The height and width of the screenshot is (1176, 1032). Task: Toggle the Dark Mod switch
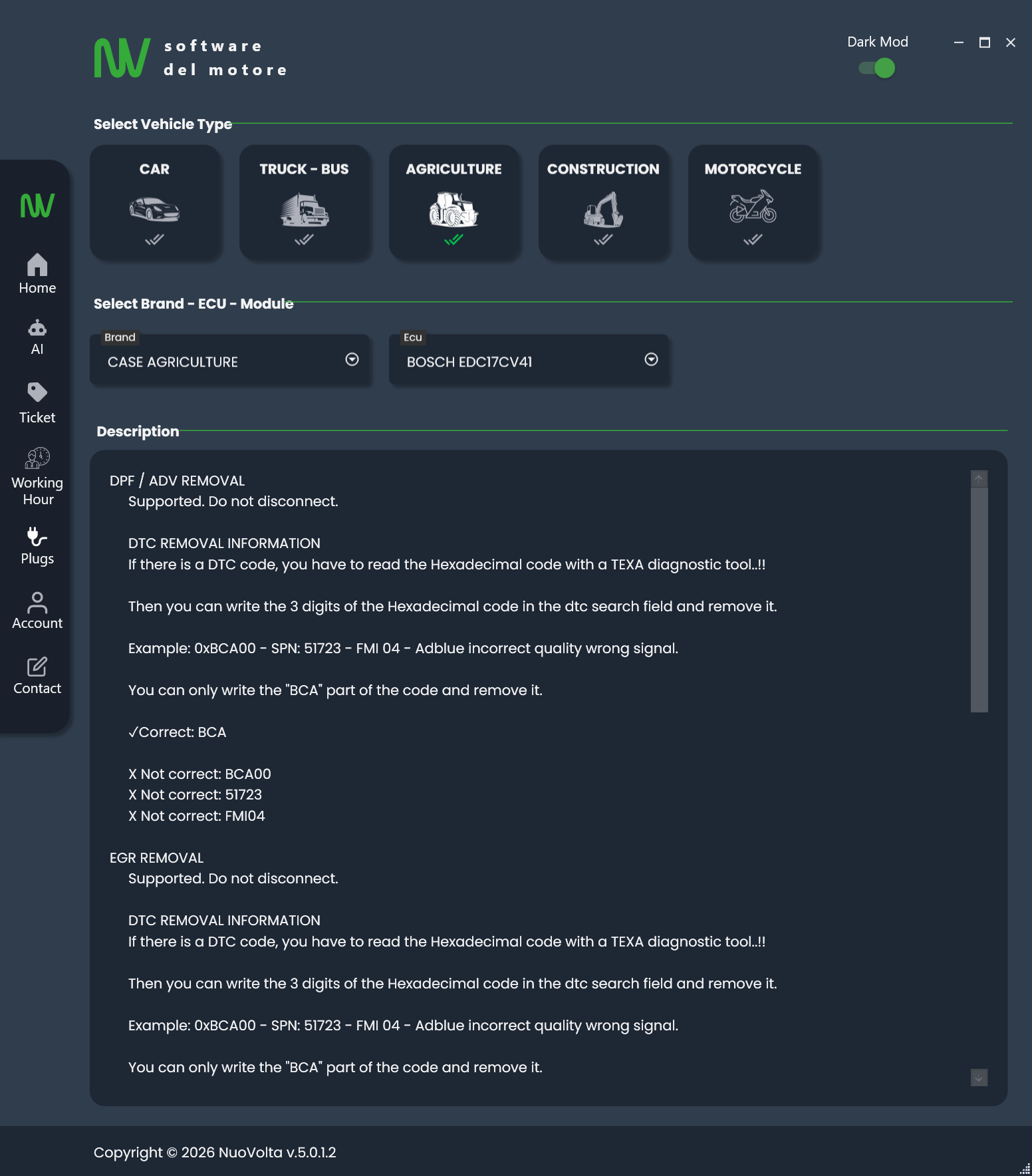[x=877, y=68]
